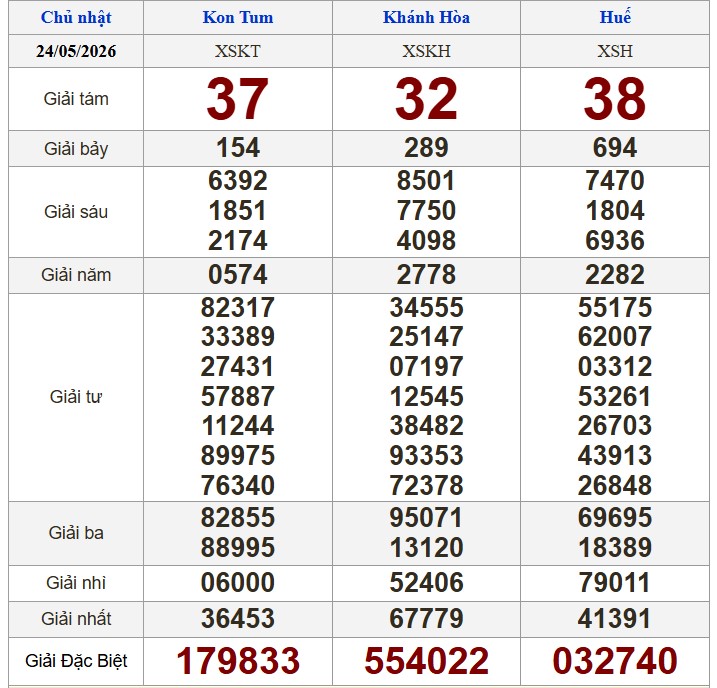Image resolution: width=717 pixels, height=688 pixels.
Task: Select Giải tư number 34555
Action: click(426, 307)
